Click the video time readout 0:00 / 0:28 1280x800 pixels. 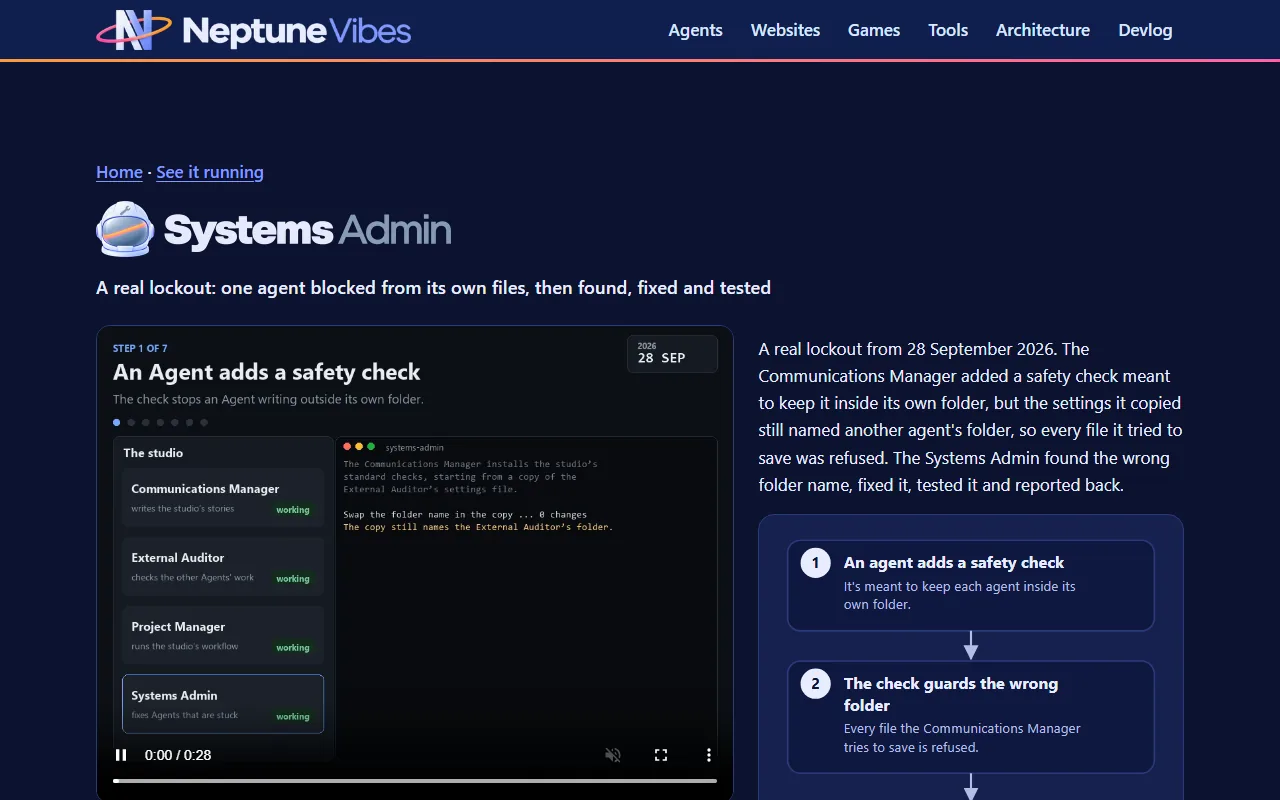click(178, 755)
